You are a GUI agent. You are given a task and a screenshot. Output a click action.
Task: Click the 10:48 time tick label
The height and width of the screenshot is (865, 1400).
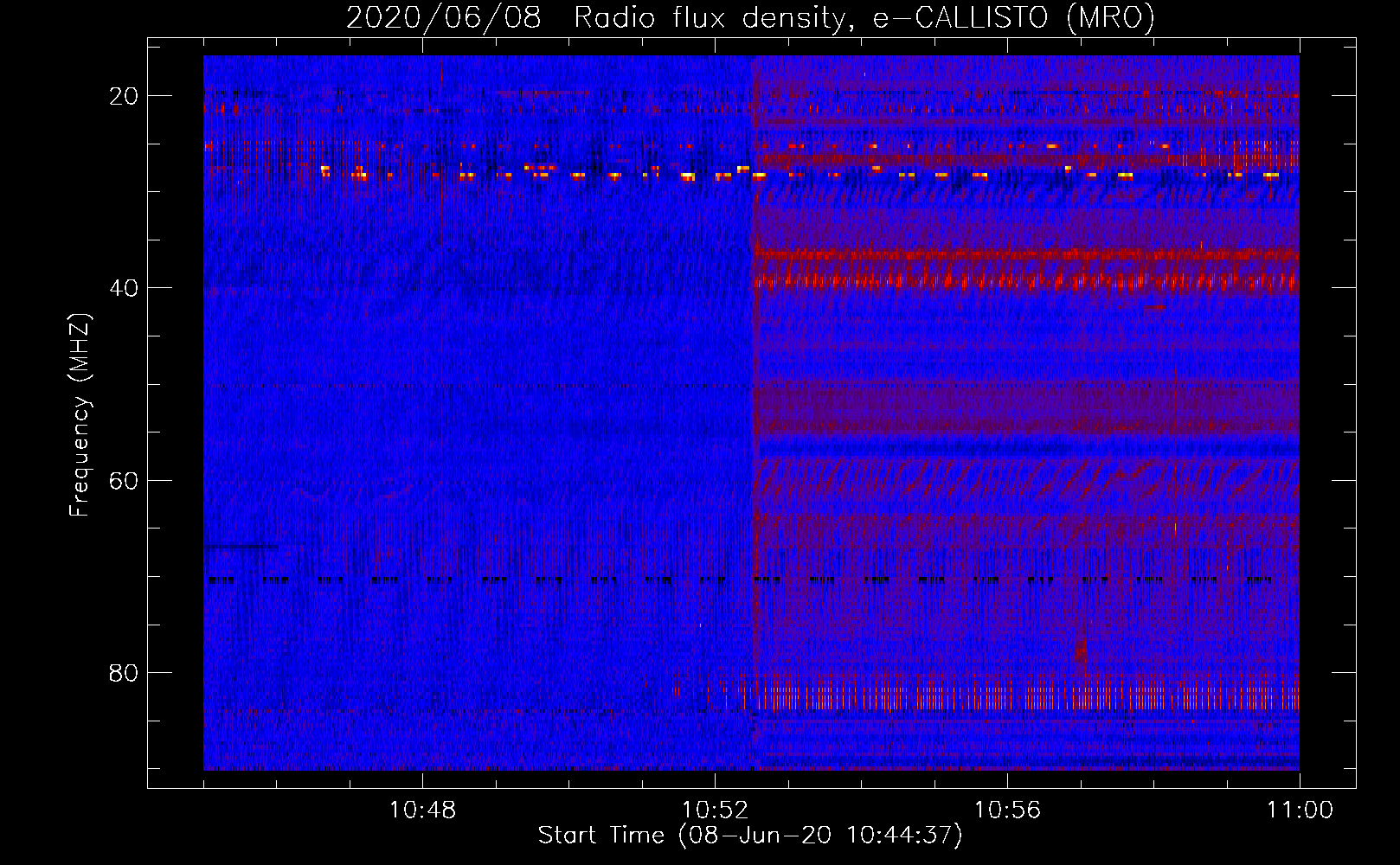click(422, 811)
